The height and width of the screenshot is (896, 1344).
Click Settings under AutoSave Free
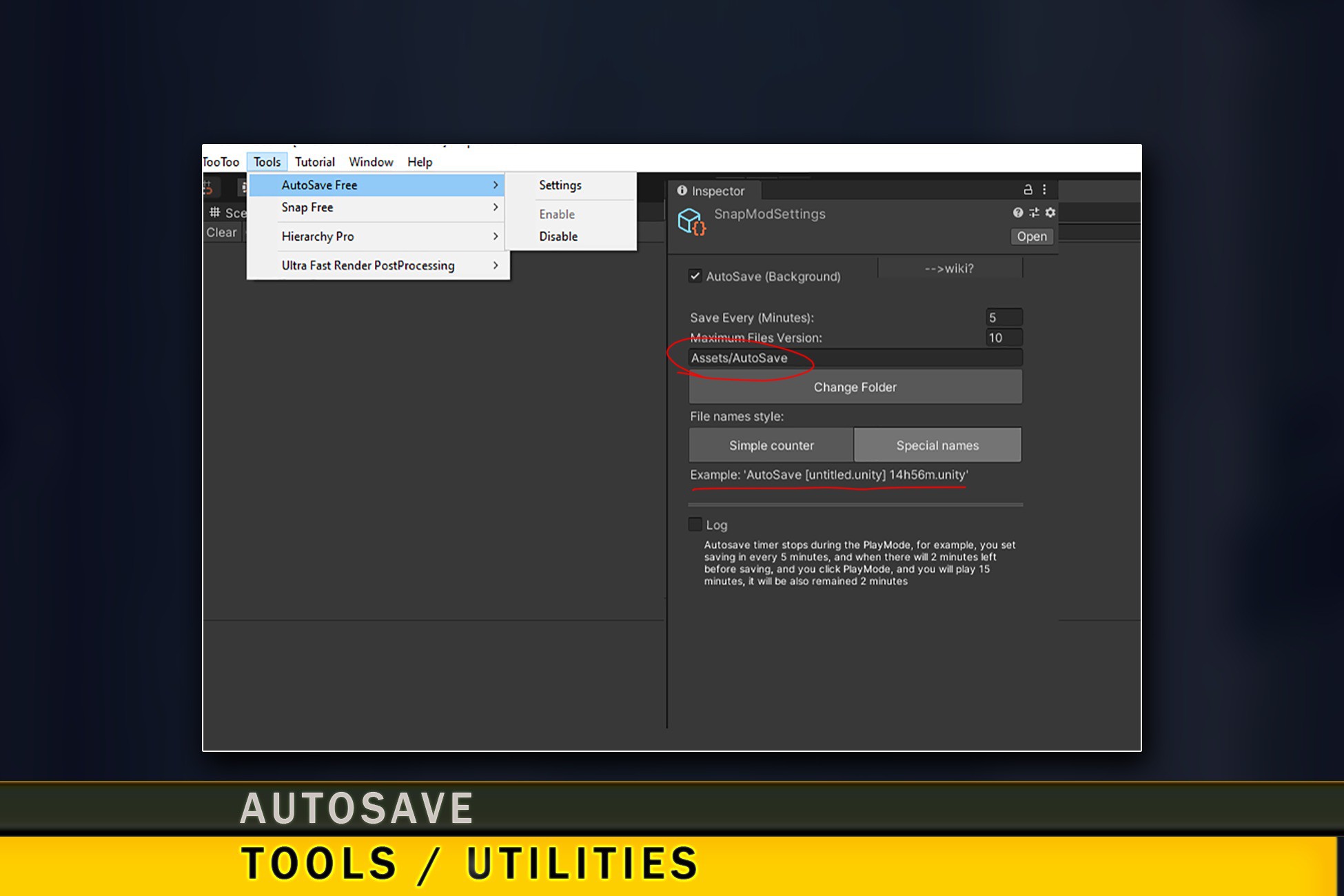560,185
